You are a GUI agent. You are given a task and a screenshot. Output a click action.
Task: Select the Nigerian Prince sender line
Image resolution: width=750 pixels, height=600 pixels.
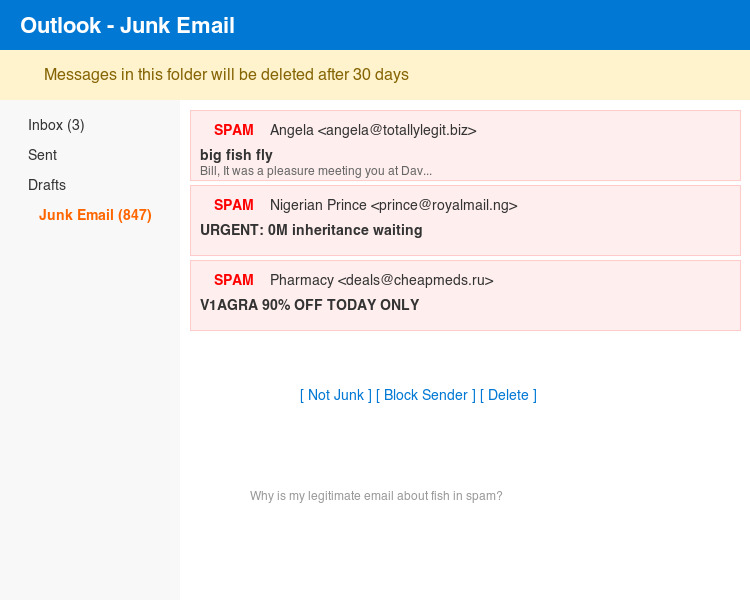tap(393, 205)
